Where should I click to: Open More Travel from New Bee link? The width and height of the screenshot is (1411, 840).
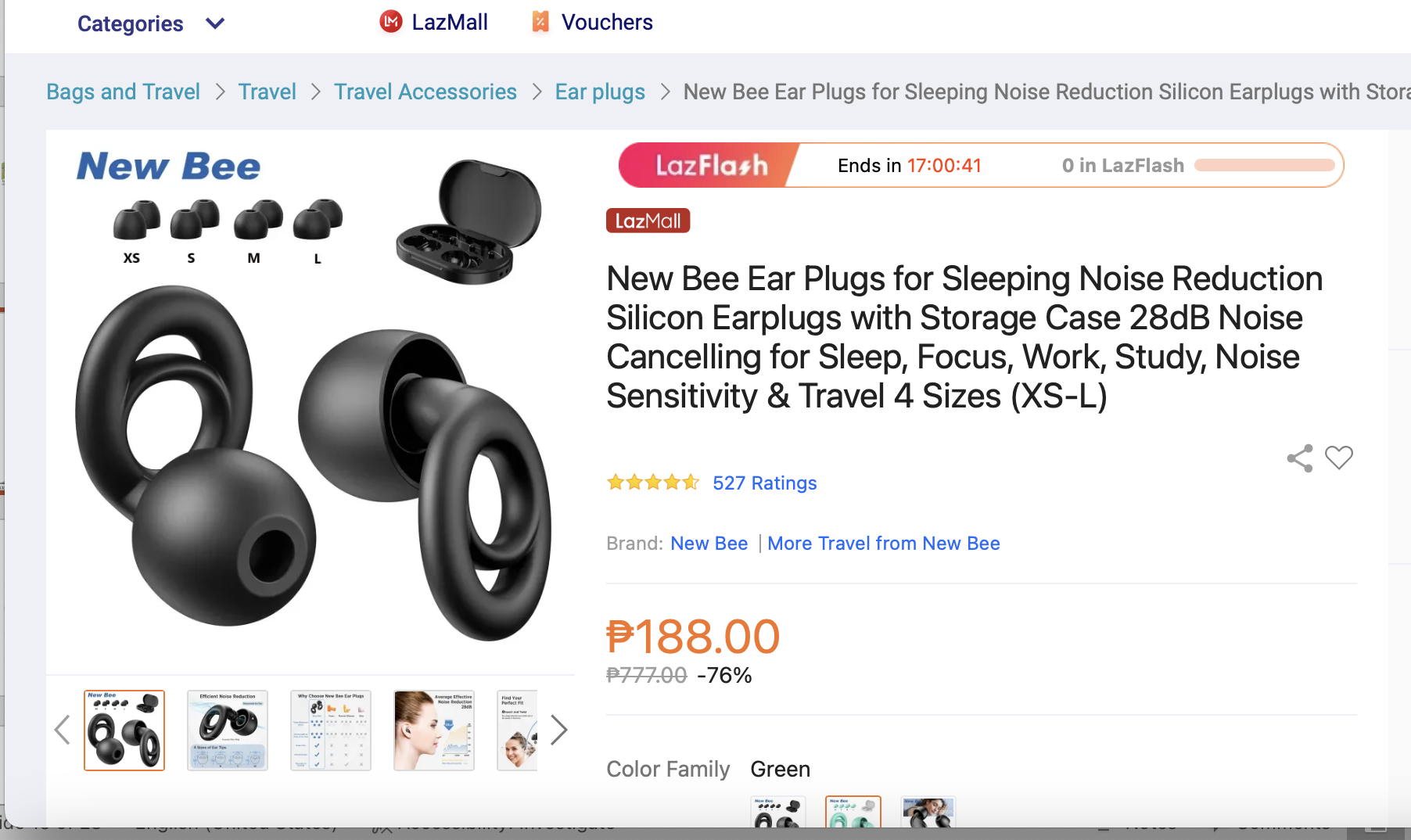point(883,543)
